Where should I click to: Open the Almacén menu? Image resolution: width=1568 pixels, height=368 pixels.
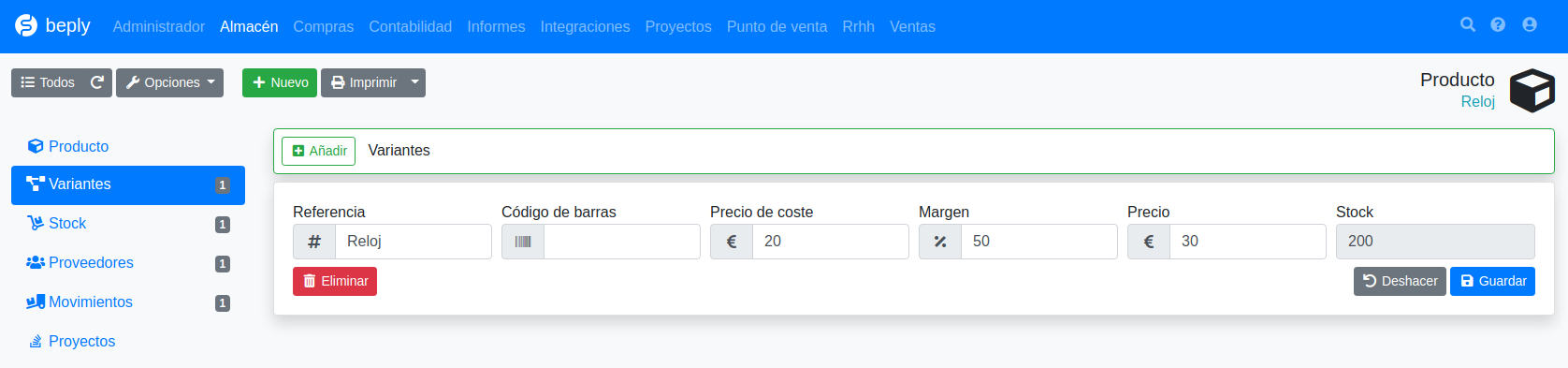pyautogui.click(x=249, y=26)
